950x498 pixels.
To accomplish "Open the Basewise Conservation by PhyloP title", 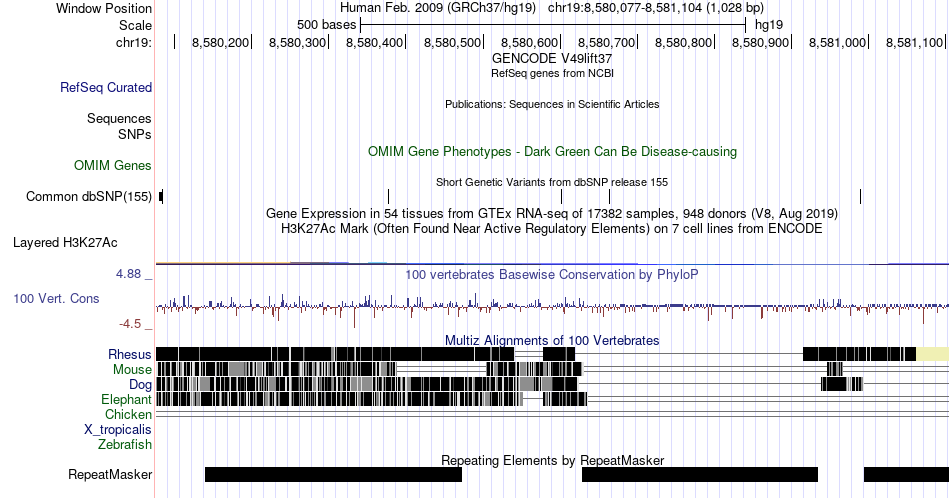I will click(552, 275).
